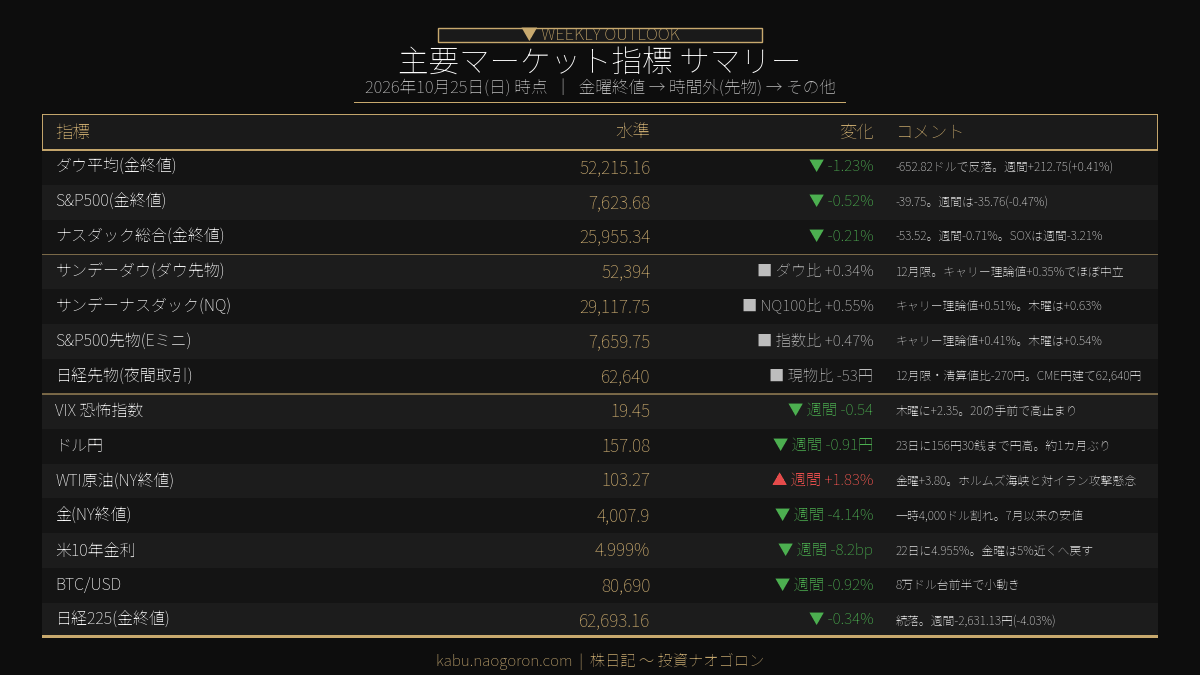Image resolution: width=1200 pixels, height=675 pixels.
Task: Select the コメント column header
Action: point(930,132)
